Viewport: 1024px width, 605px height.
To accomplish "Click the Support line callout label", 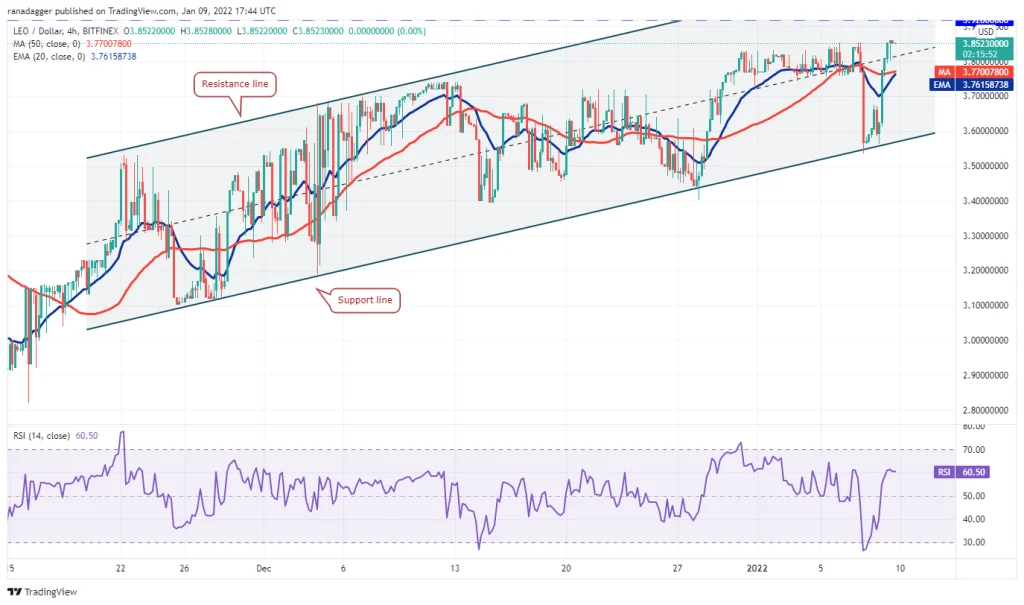I will tap(364, 301).
